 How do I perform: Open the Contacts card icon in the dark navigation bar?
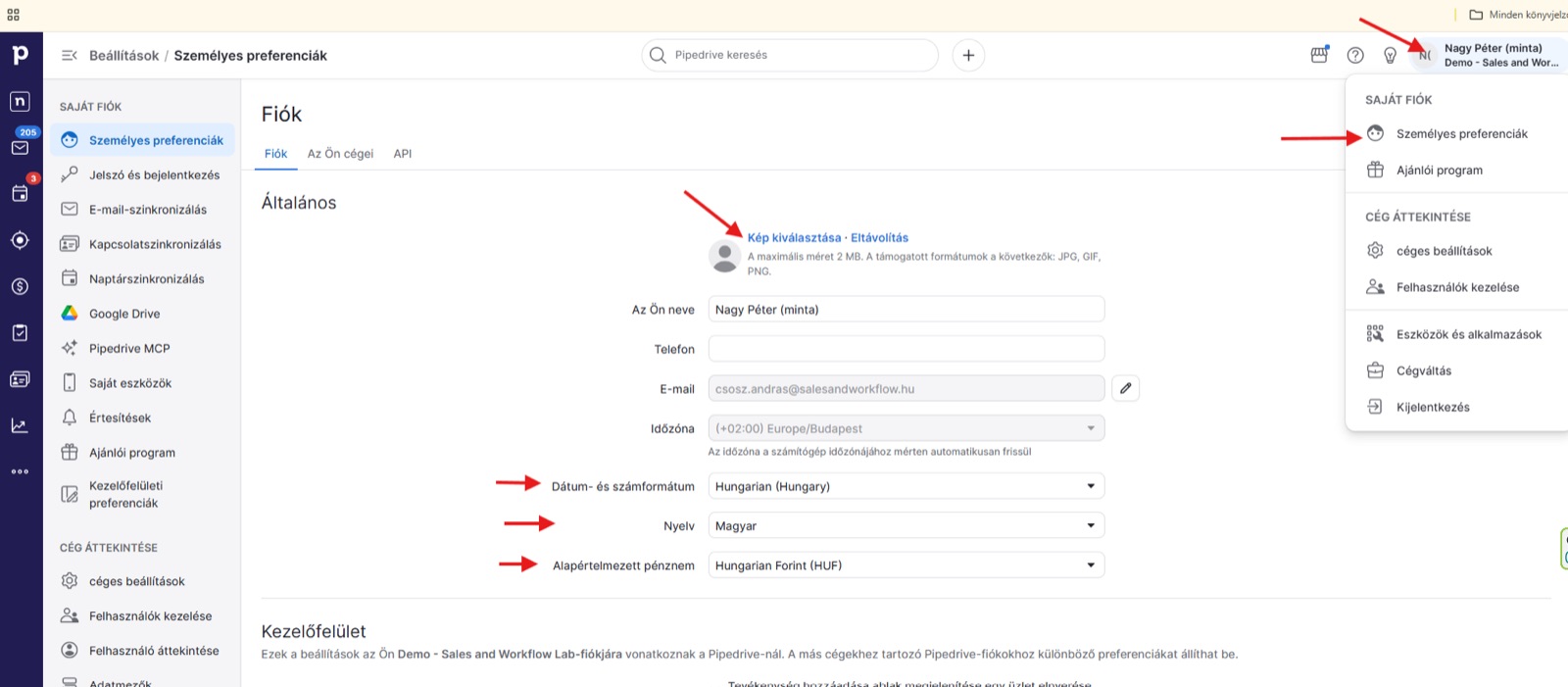pyautogui.click(x=20, y=379)
